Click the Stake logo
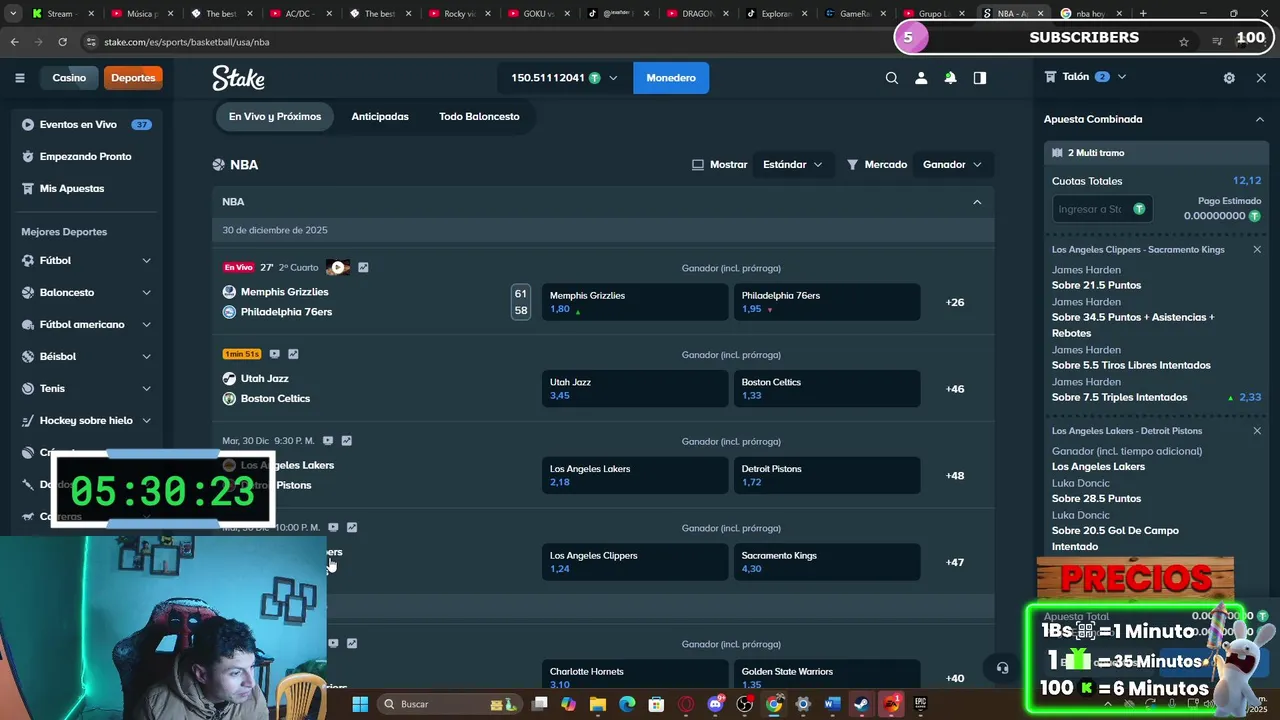The width and height of the screenshot is (1280, 720). (x=238, y=78)
